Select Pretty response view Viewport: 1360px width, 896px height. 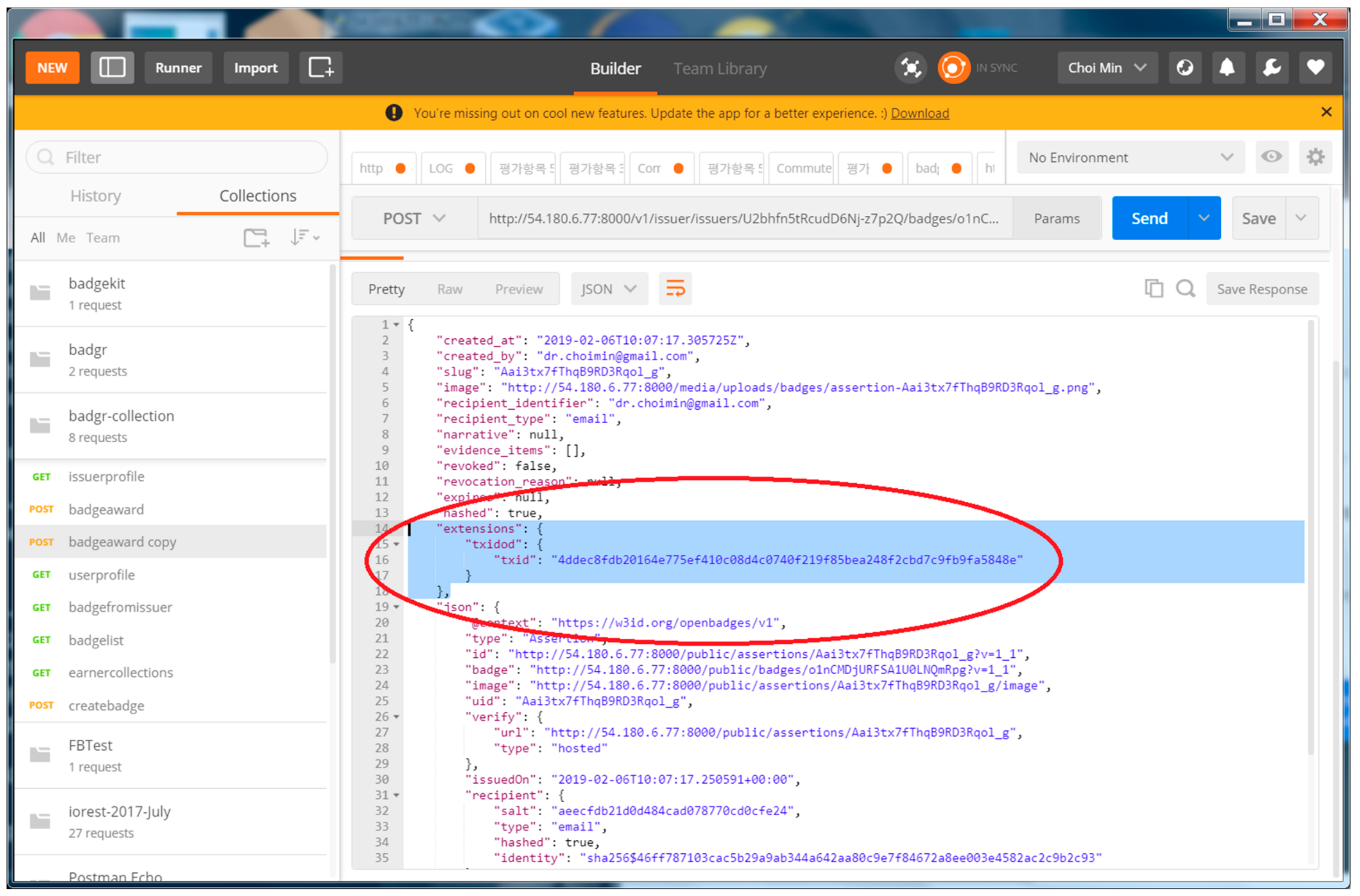tap(387, 289)
